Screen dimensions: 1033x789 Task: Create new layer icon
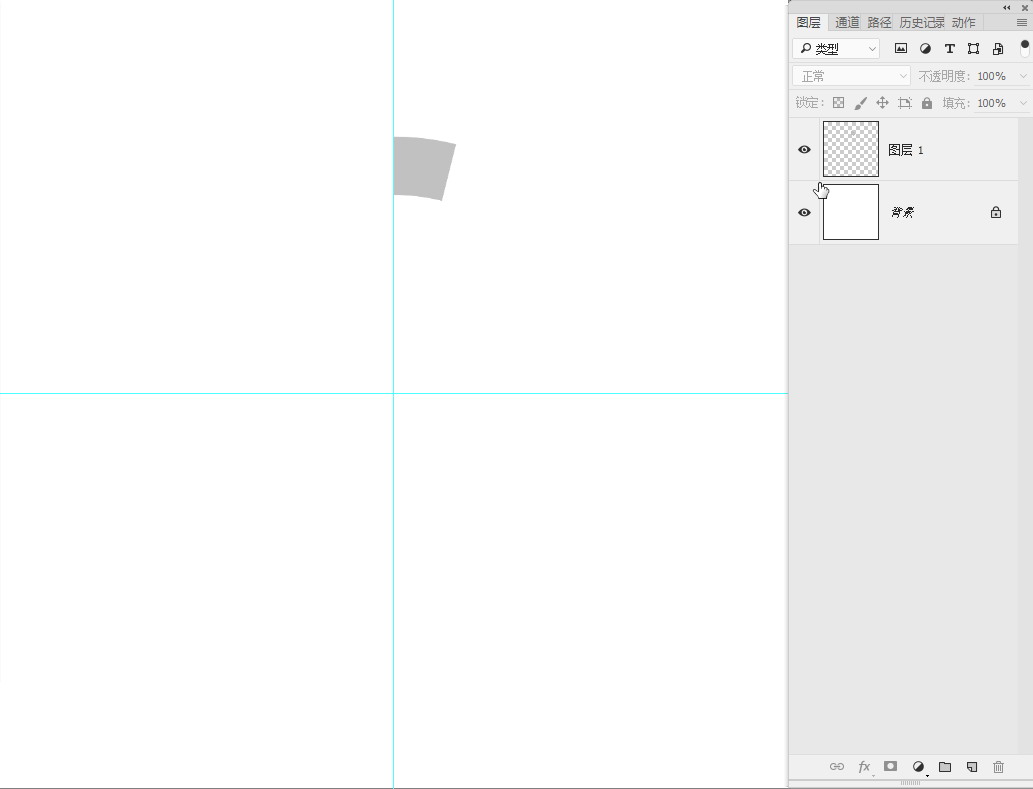click(x=972, y=767)
